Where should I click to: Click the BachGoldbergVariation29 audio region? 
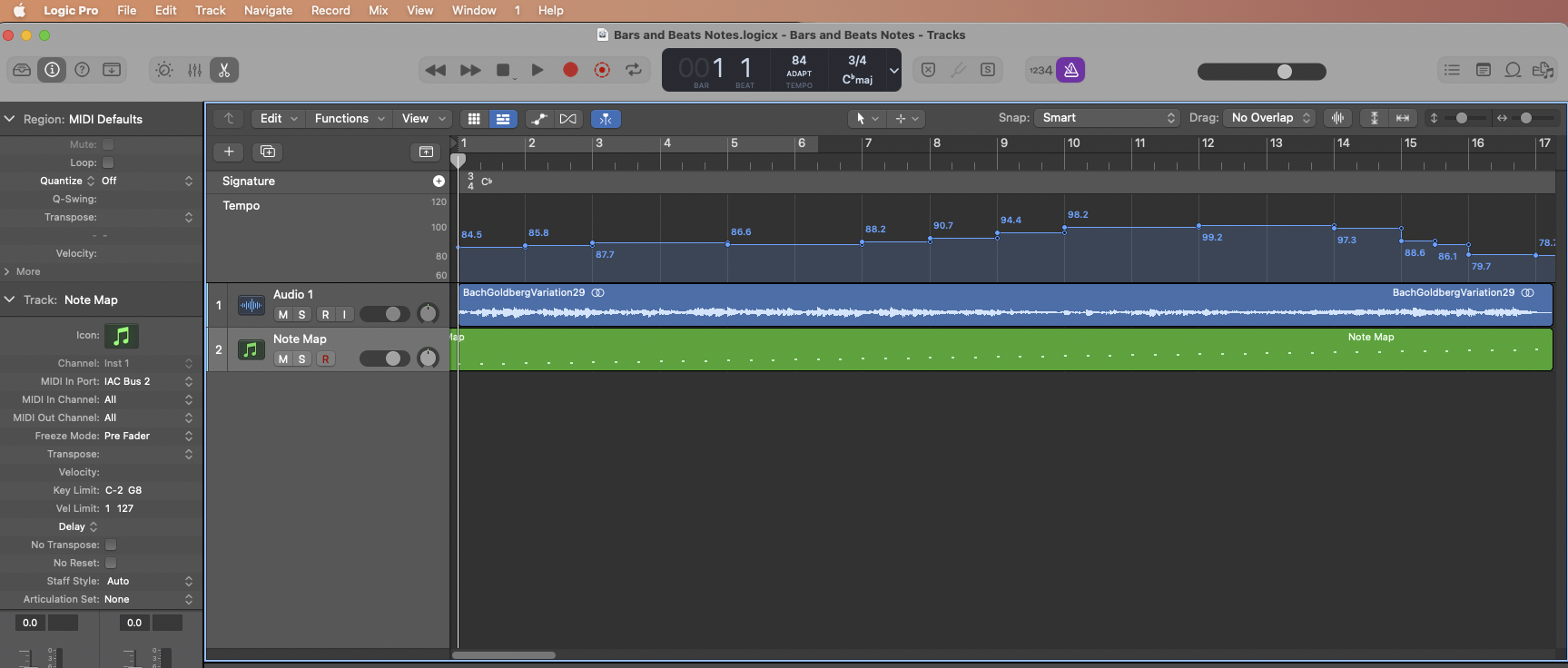coord(999,309)
